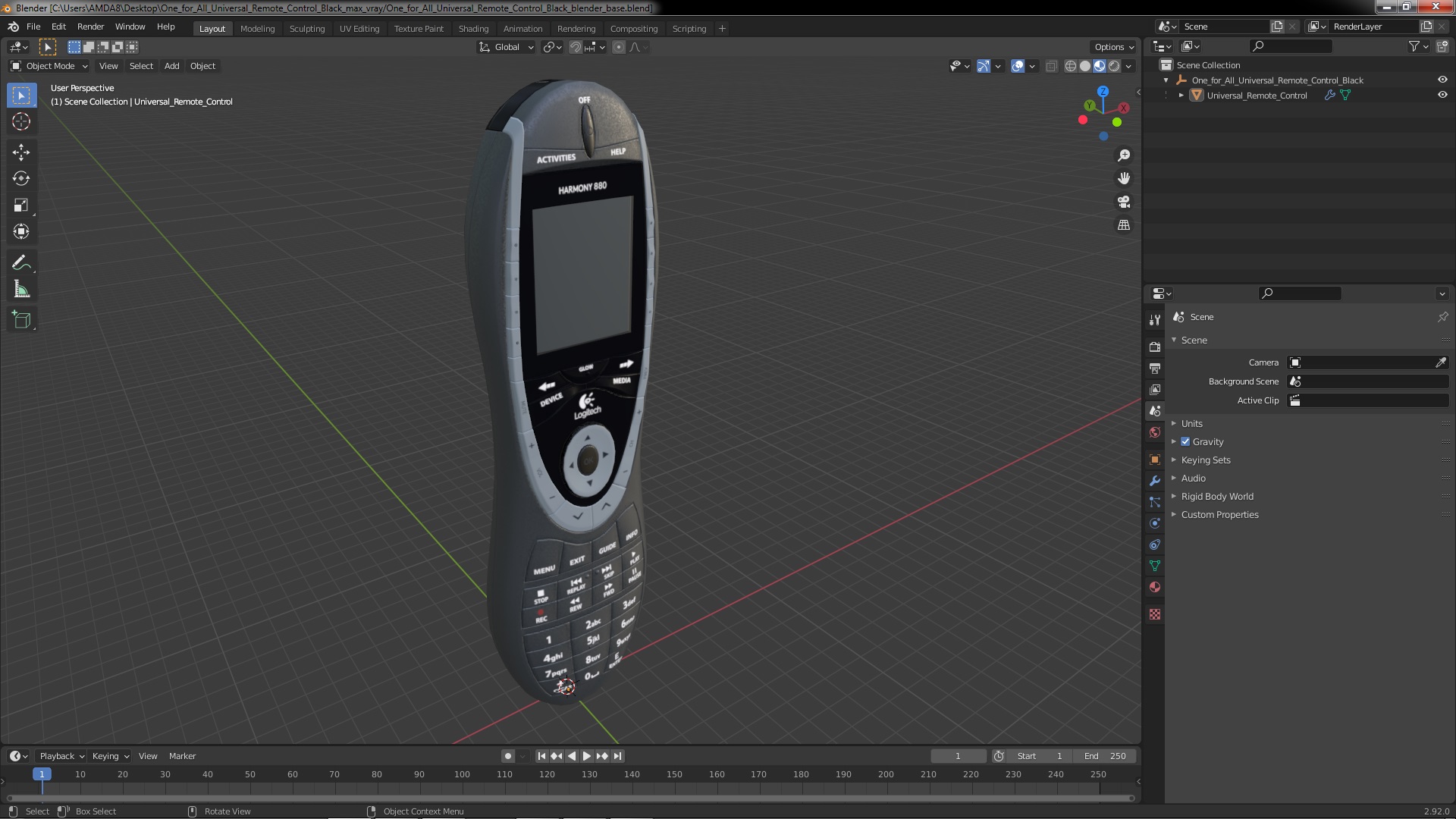Viewport: 1456px width, 819px height.
Task: Pick the Annotate pencil tool
Action: click(x=21, y=263)
